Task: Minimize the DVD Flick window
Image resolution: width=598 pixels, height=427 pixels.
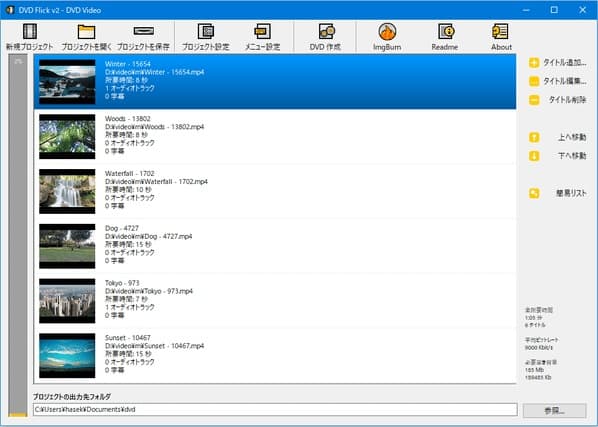Action: click(x=526, y=10)
